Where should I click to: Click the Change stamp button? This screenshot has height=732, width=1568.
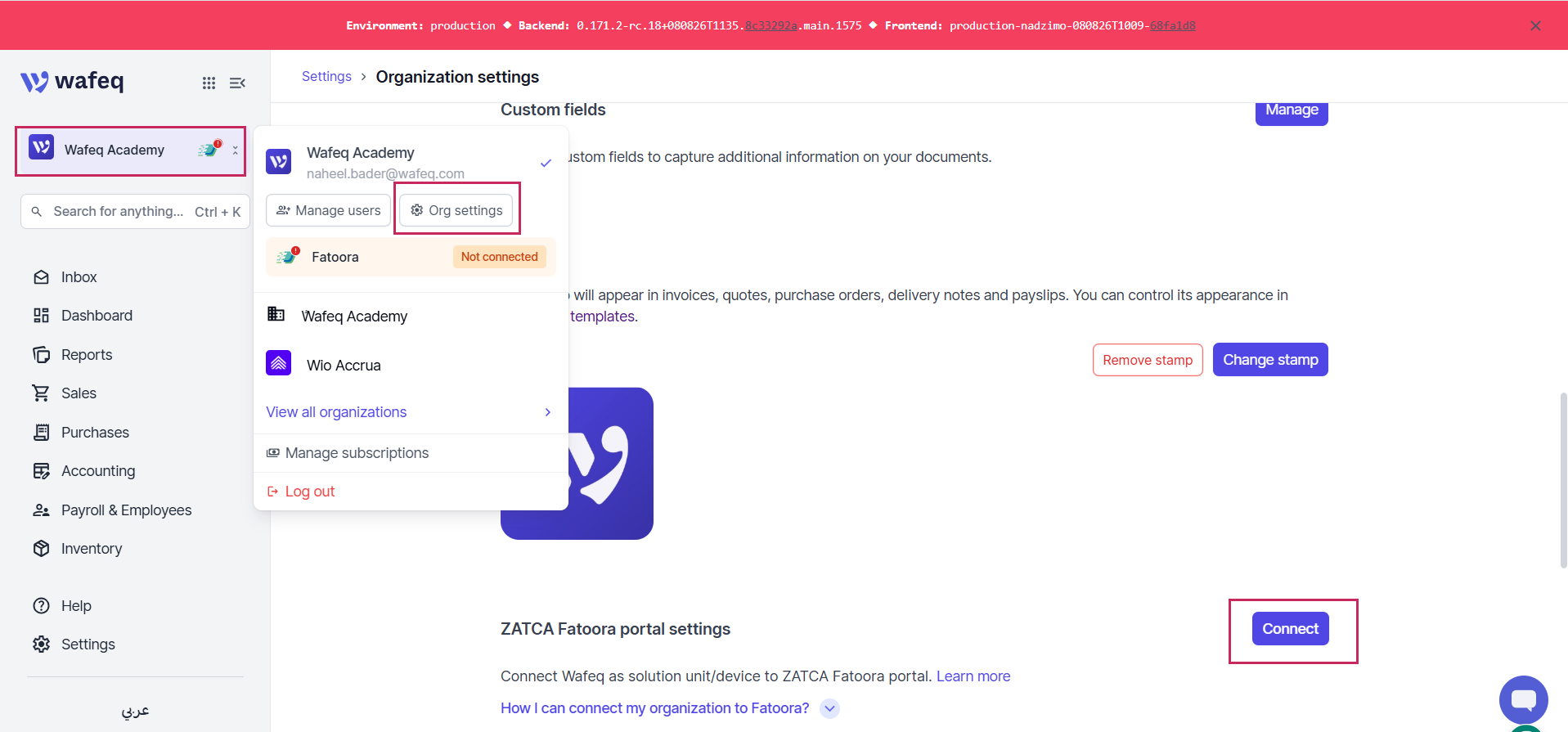[x=1270, y=360]
